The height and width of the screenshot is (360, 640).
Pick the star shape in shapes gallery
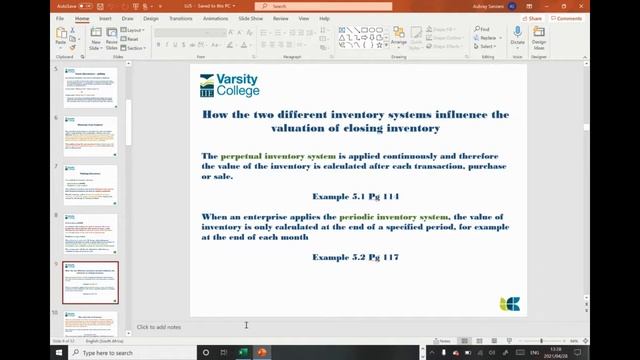click(379, 45)
